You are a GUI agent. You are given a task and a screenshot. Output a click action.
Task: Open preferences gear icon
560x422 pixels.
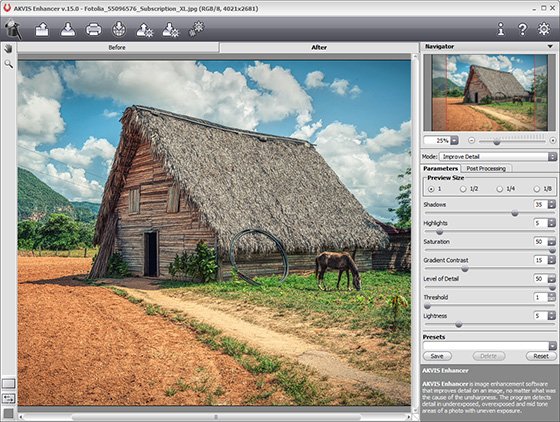(x=544, y=29)
